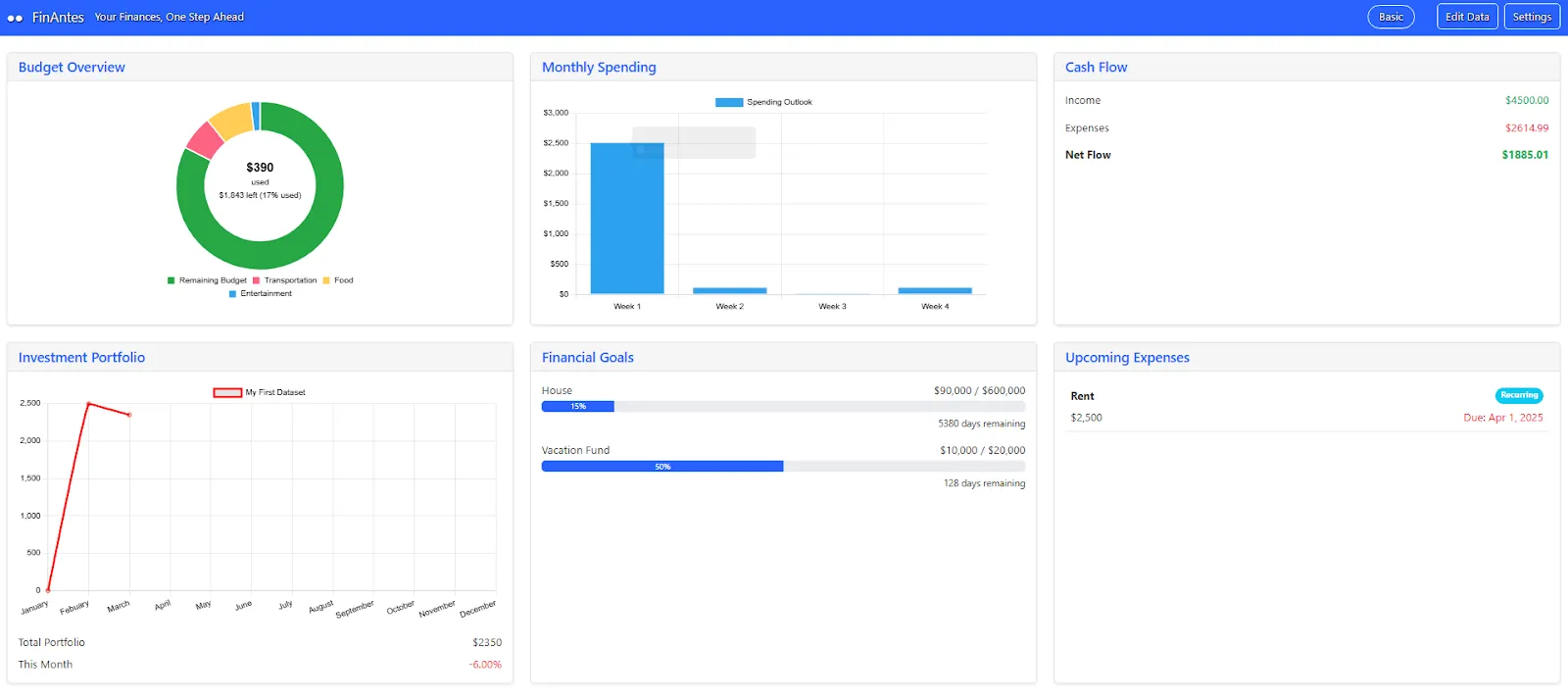1568x700 pixels.
Task: Open Settings in the top bar
Action: (1531, 17)
